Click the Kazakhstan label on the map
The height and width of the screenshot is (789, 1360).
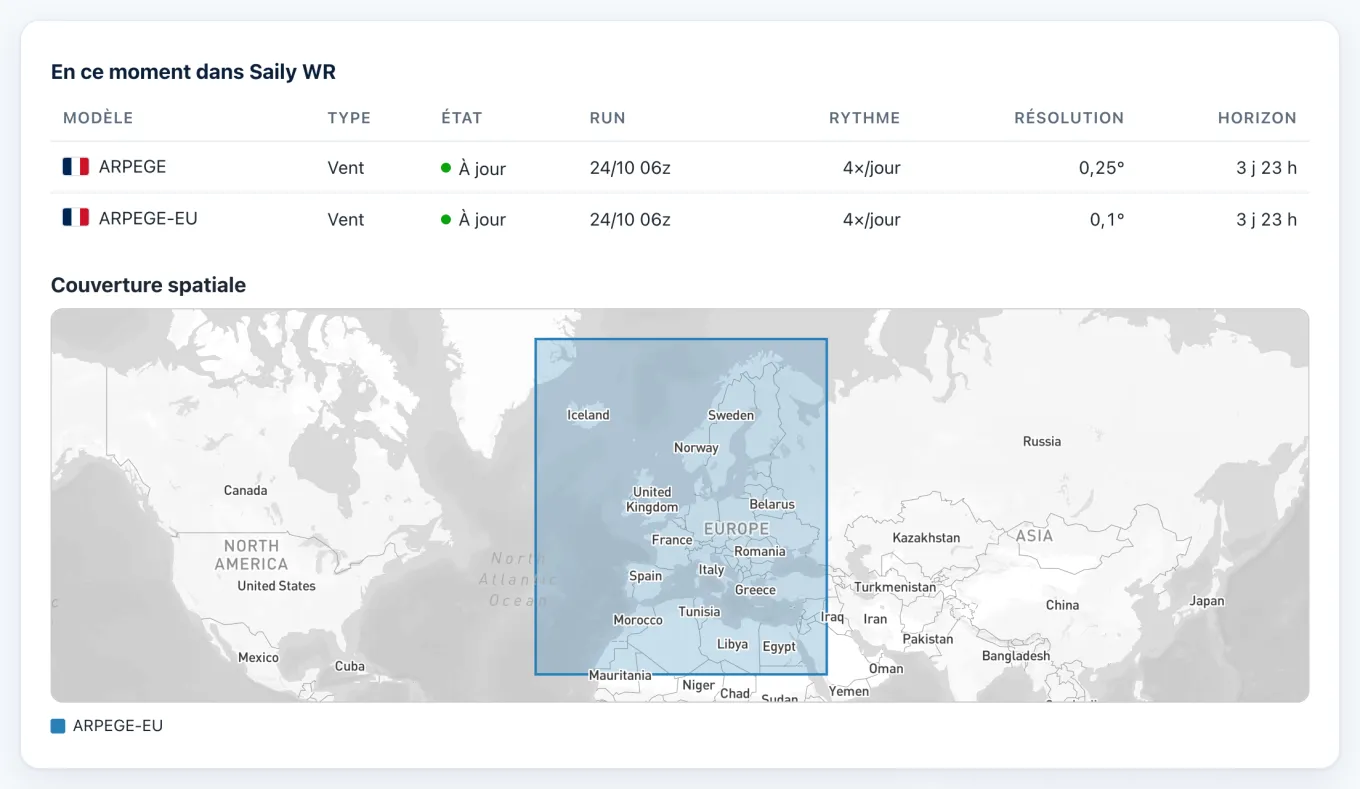[926, 538]
